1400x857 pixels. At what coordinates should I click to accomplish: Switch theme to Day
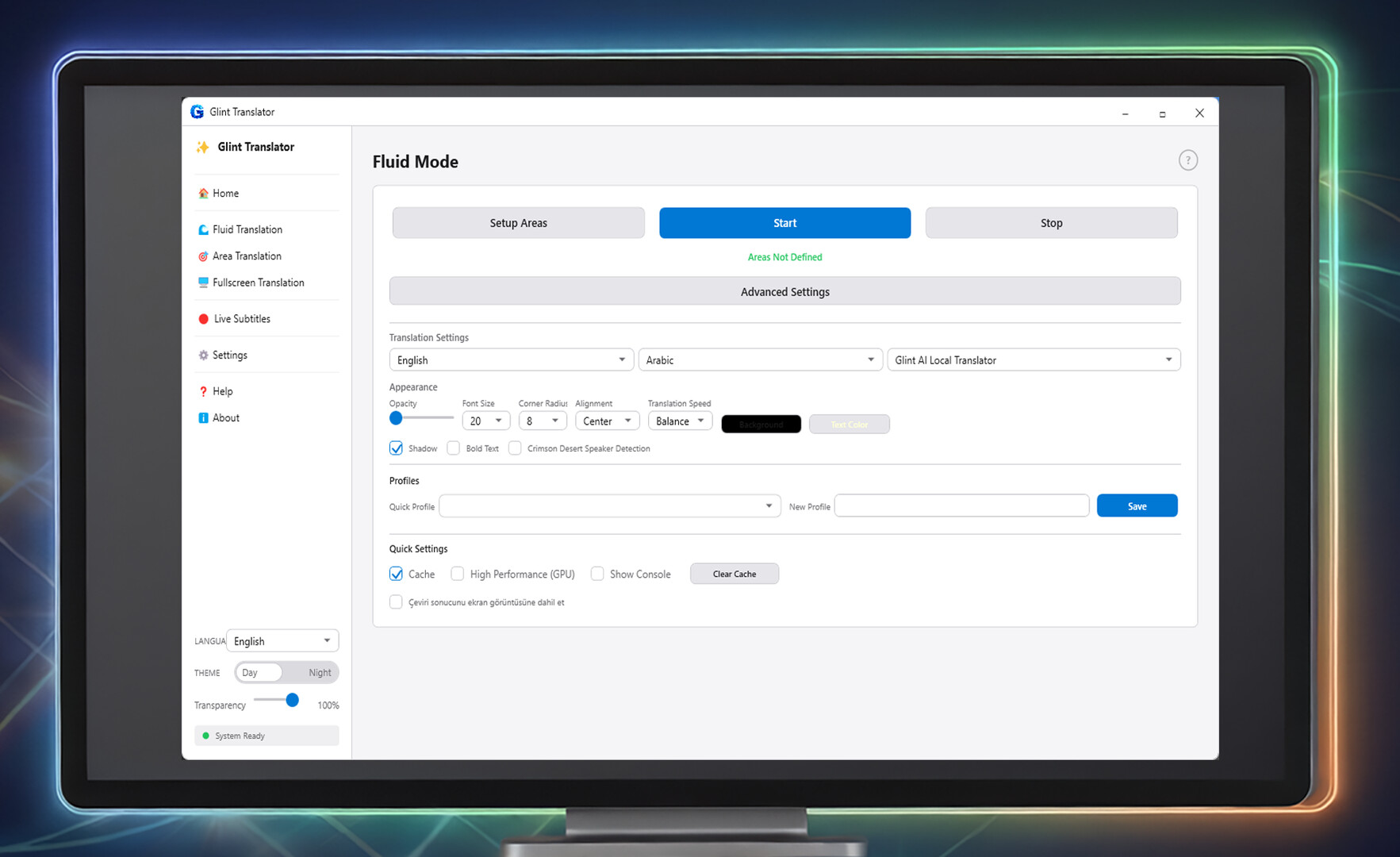tap(259, 673)
